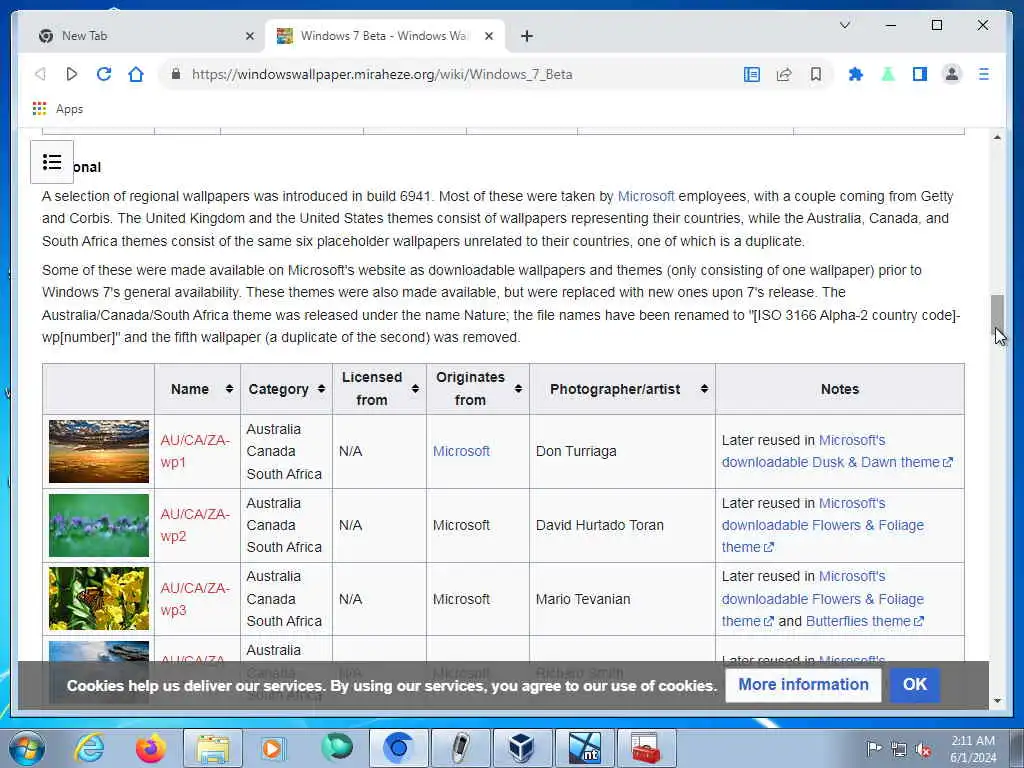
Task: Sort the table by Name
Action: click(197, 389)
